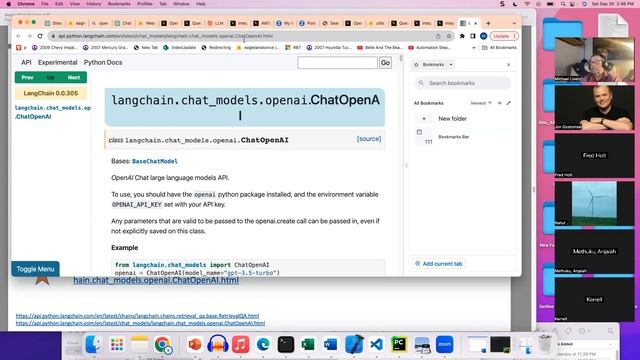The height and width of the screenshot is (360, 640).
Task: Open Chrome from the Dock
Action: 162,344
